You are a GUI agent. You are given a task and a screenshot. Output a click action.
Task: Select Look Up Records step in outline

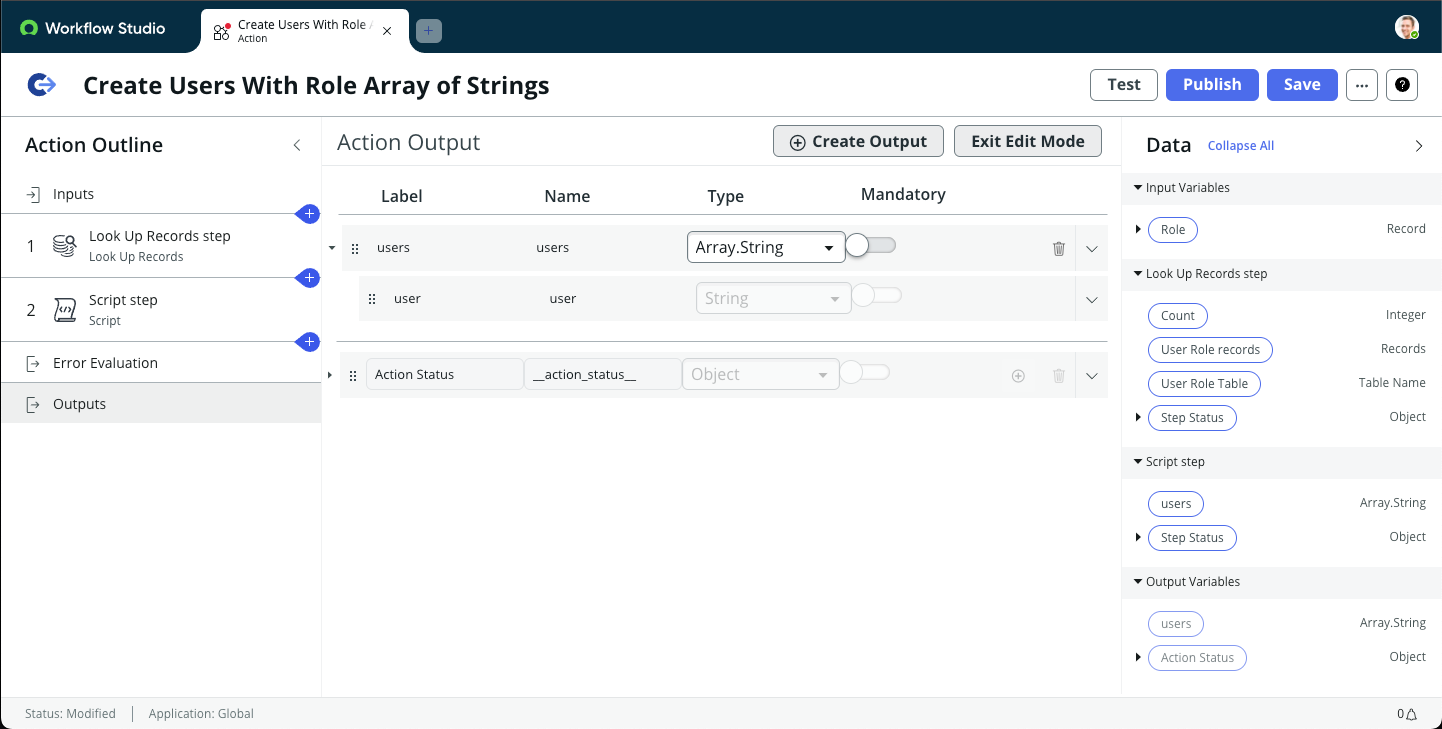point(161,246)
